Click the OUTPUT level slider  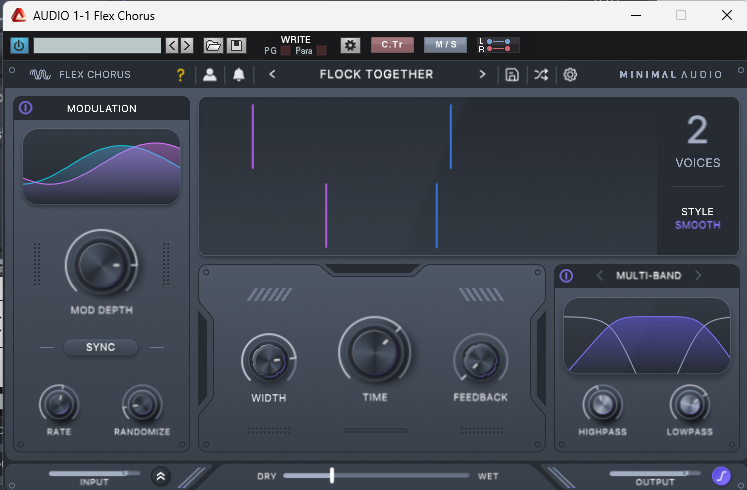[655, 473]
